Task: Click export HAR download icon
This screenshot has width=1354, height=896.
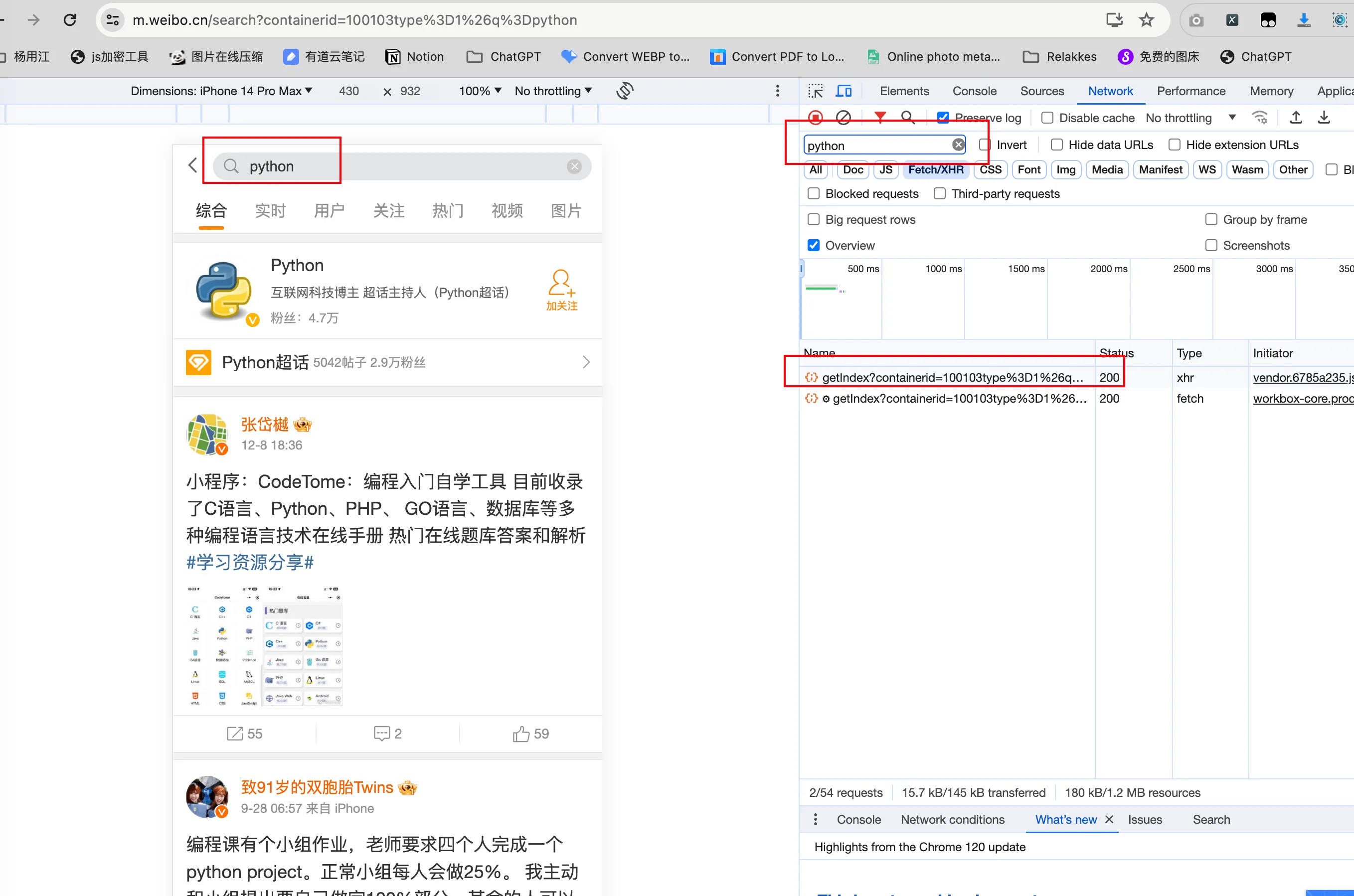Action: click(x=1324, y=118)
